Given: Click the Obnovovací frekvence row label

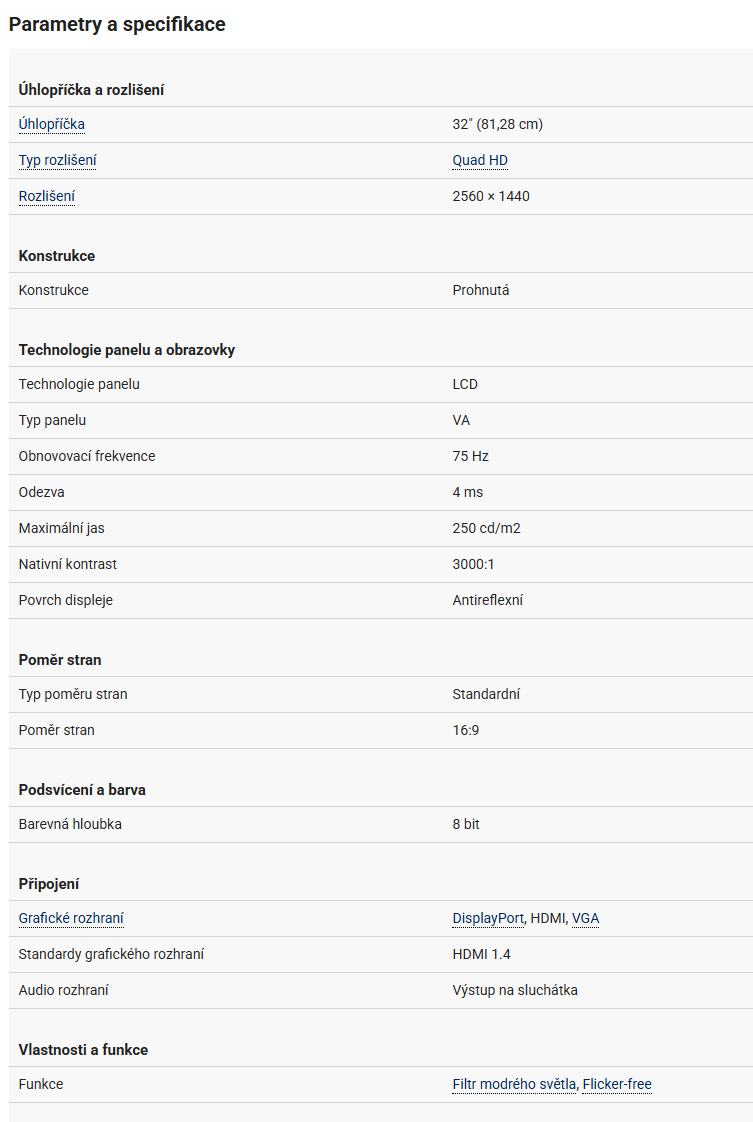Looking at the screenshot, I should click(x=87, y=457).
